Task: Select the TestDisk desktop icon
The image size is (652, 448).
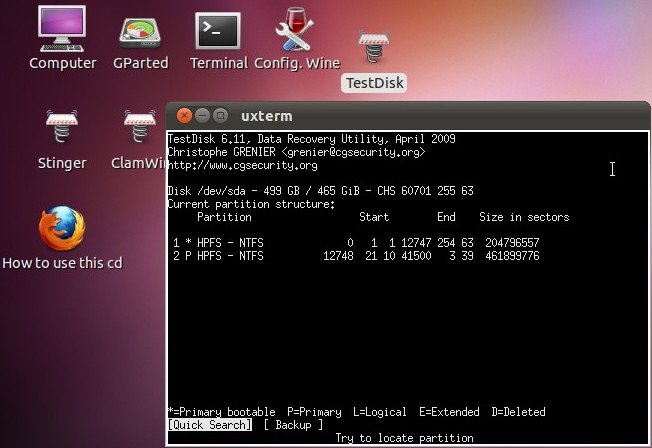Action: (x=373, y=47)
